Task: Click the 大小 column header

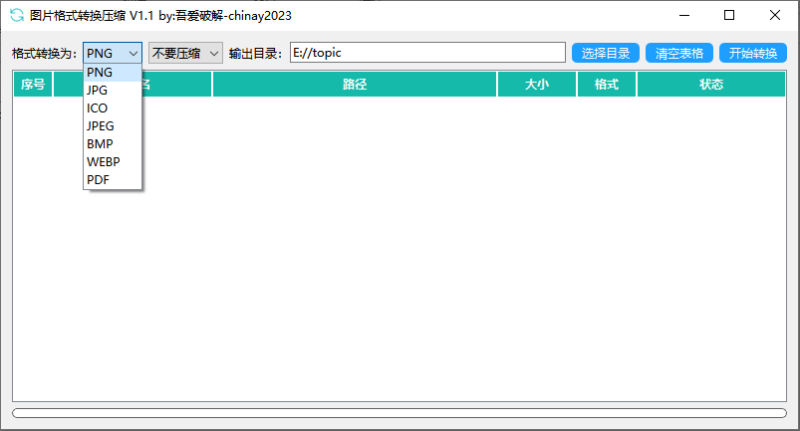Action: pos(537,85)
